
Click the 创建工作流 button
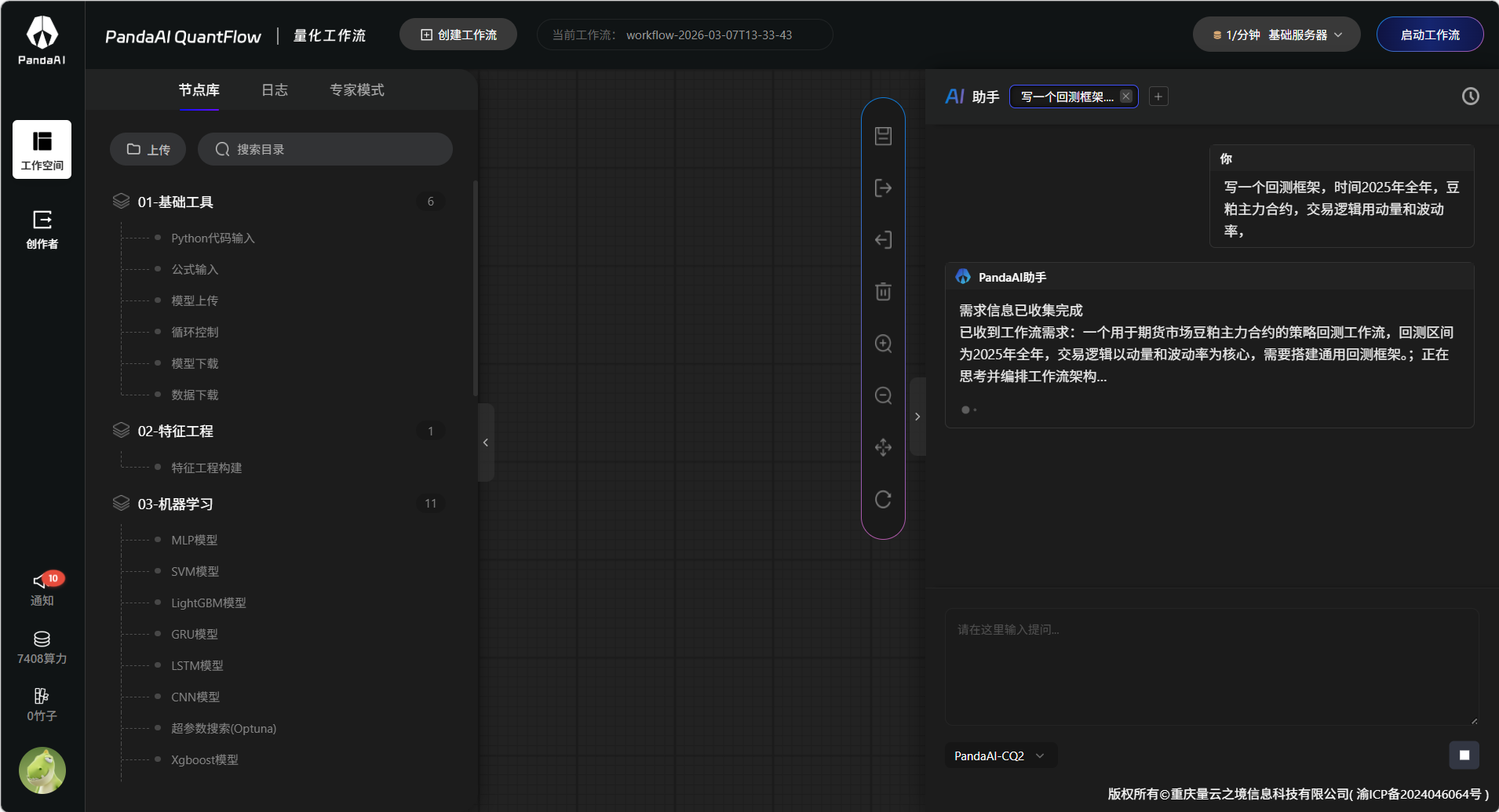(x=458, y=35)
